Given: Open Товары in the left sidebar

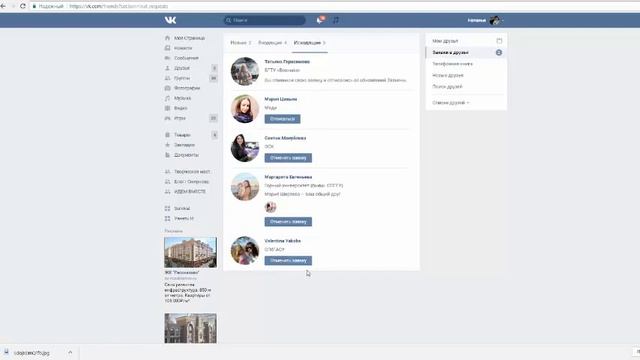Looking at the screenshot, I should [182, 135].
